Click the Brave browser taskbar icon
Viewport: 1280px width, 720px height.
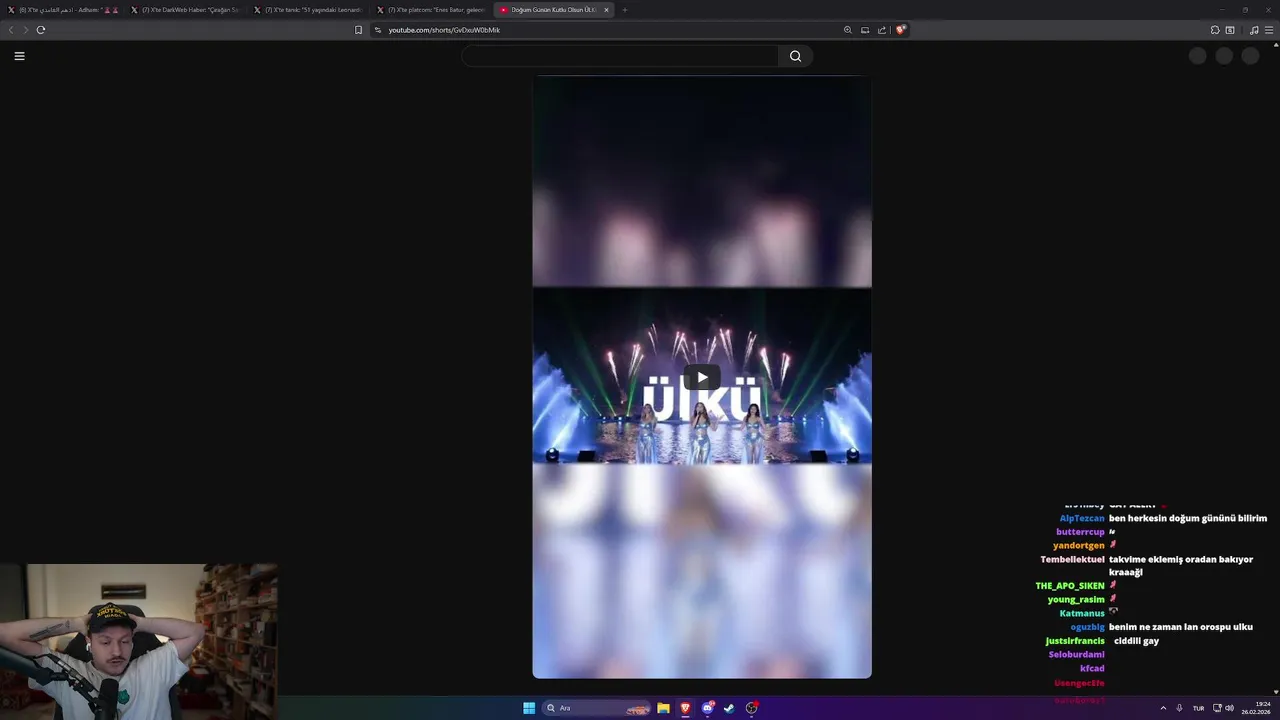point(685,708)
